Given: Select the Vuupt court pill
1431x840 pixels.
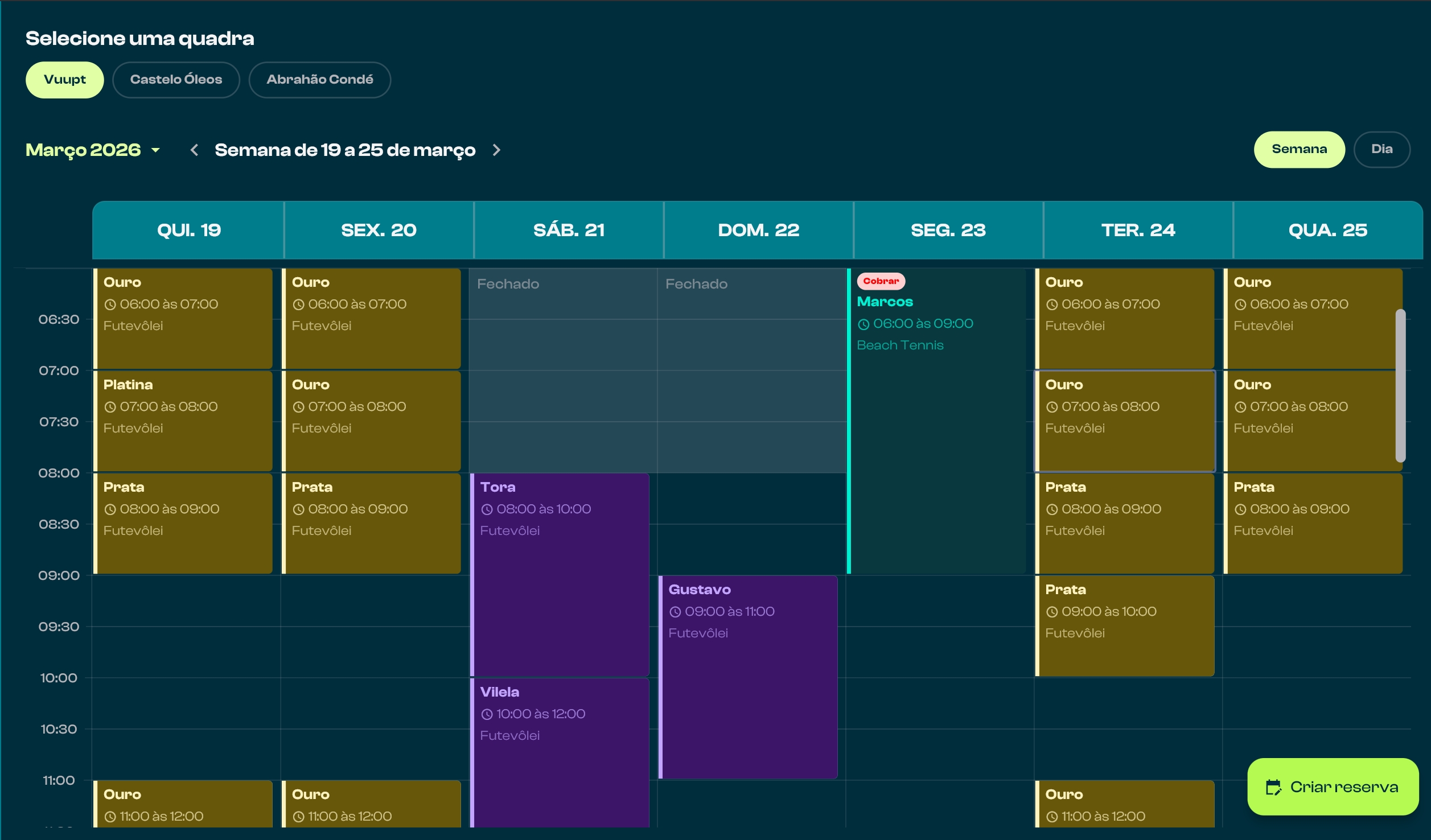Looking at the screenshot, I should click(64, 80).
